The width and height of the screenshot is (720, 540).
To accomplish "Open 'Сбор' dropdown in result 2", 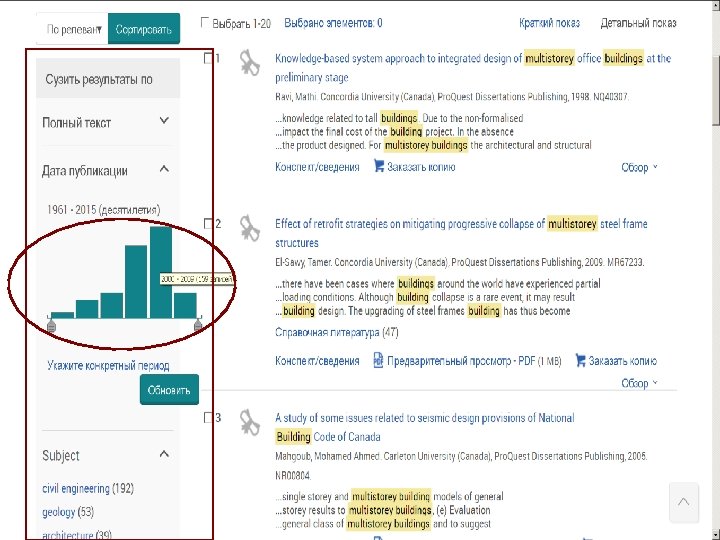I will [x=639, y=383].
